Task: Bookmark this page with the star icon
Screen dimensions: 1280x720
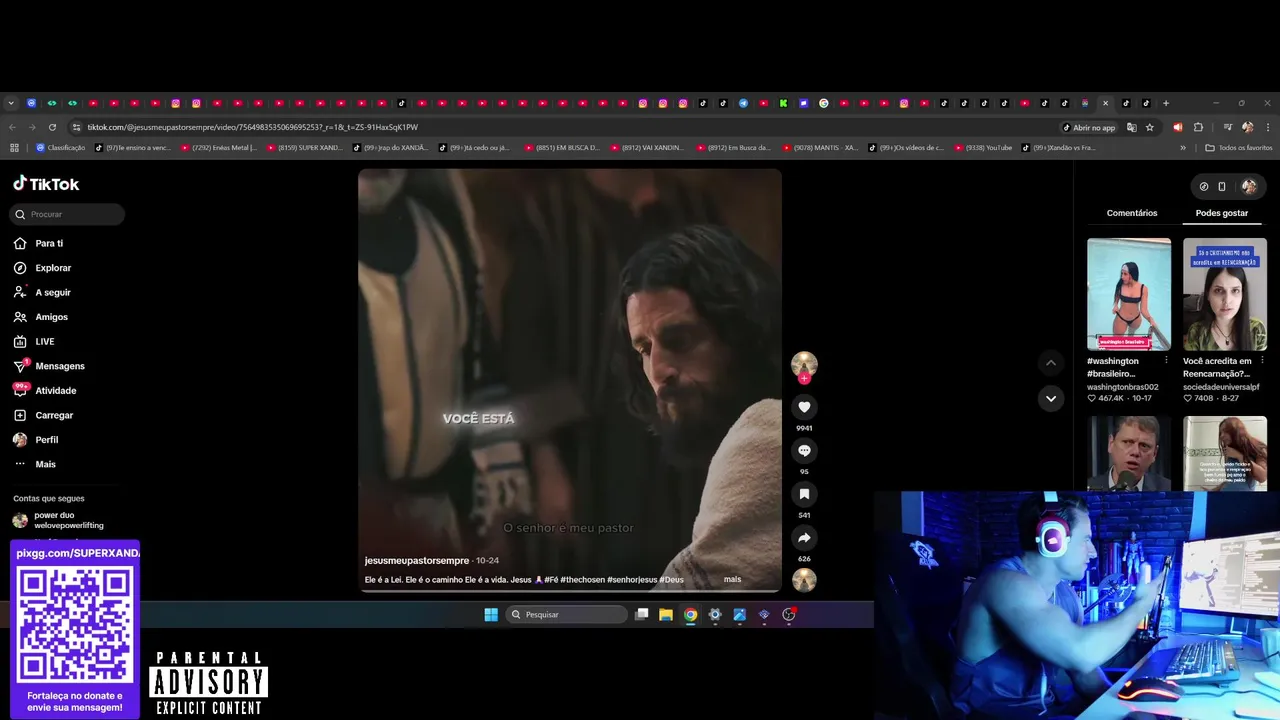Action: (1150, 127)
